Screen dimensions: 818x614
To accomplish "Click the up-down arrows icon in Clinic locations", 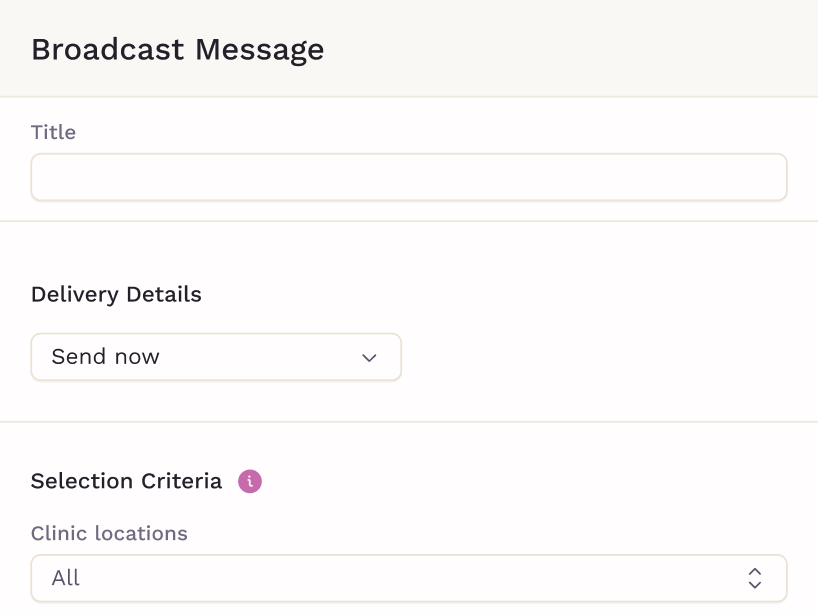I will pos(754,578).
